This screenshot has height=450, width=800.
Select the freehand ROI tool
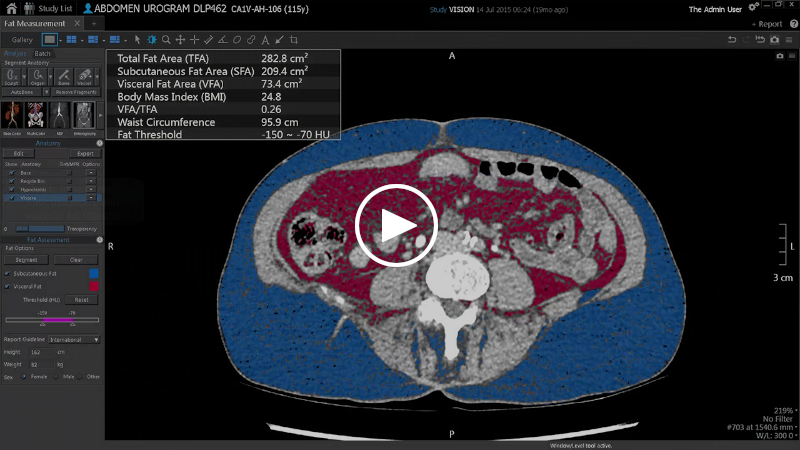251,39
